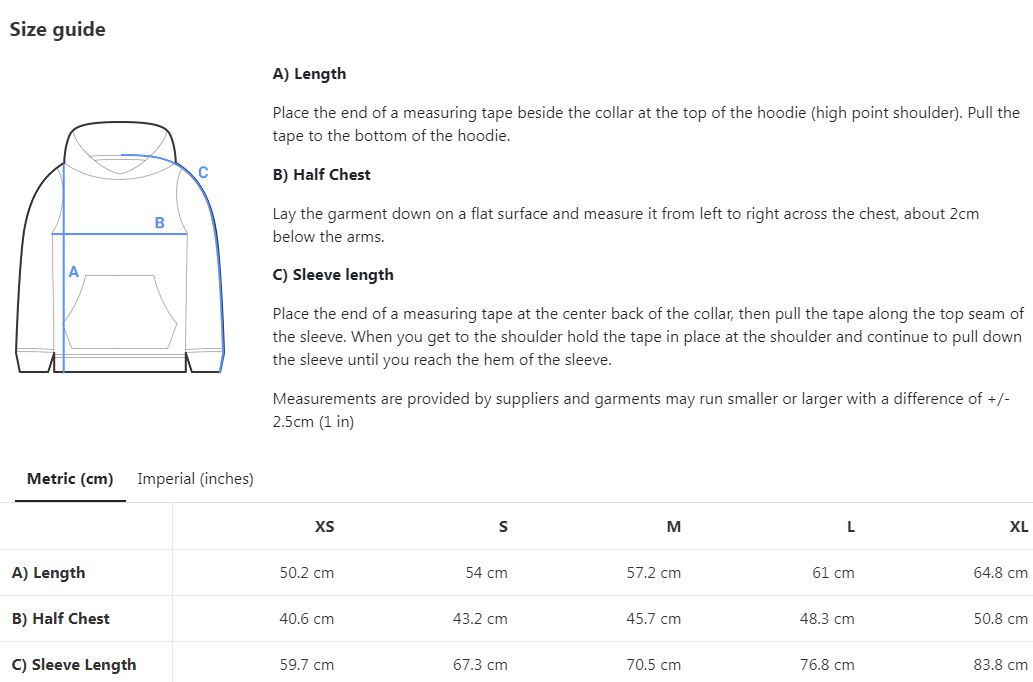Image resolution: width=1033 pixels, height=682 pixels.
Task: Switch to the Imperial (inches) tab
Action: (x=195, y=479)
